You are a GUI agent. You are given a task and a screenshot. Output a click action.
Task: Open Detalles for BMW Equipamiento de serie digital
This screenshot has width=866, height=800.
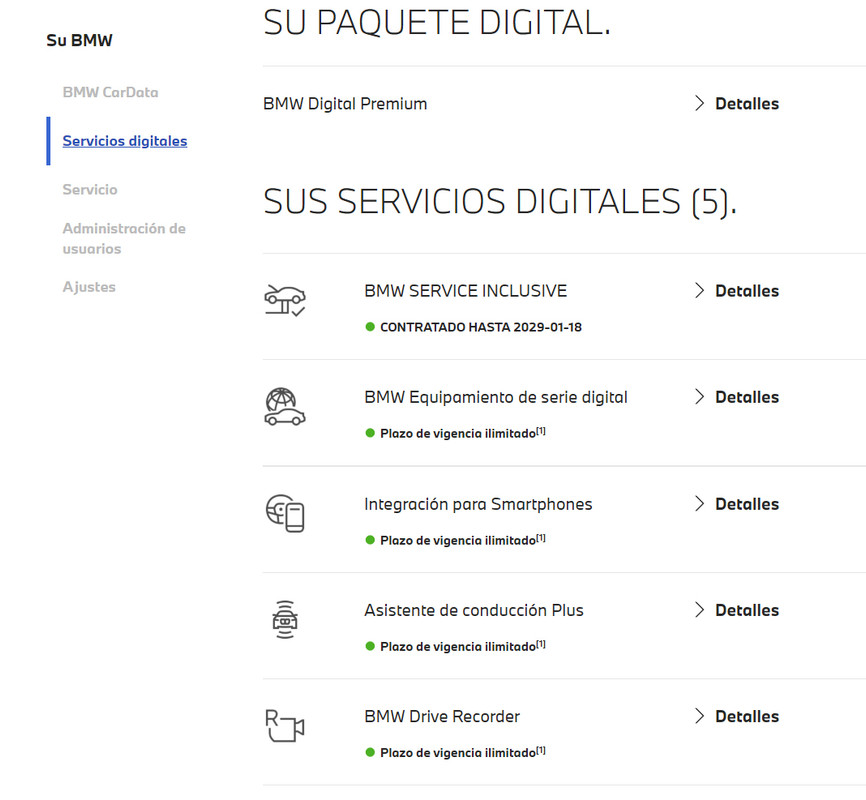pos(747,397)
